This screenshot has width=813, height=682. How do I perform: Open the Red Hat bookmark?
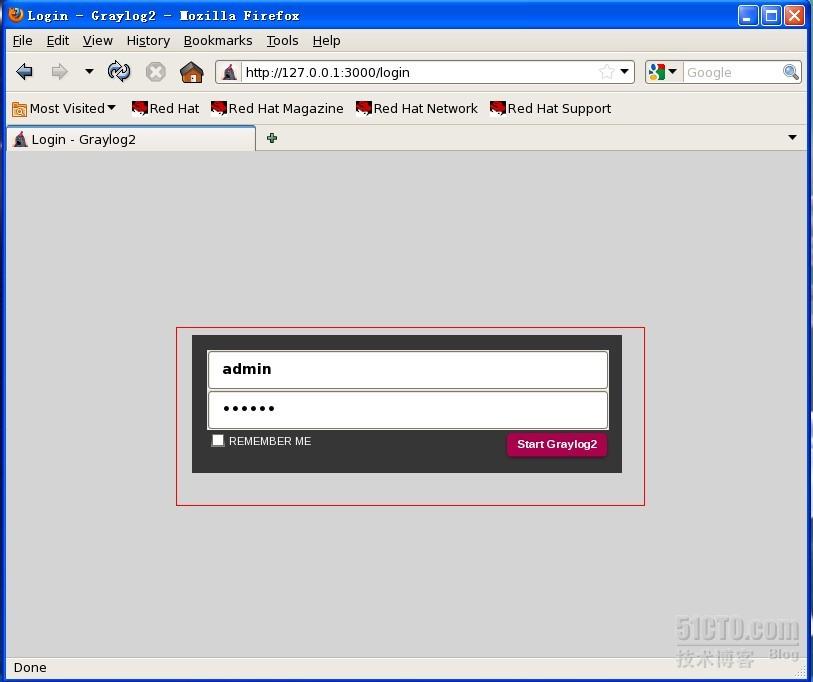point(165,108)
